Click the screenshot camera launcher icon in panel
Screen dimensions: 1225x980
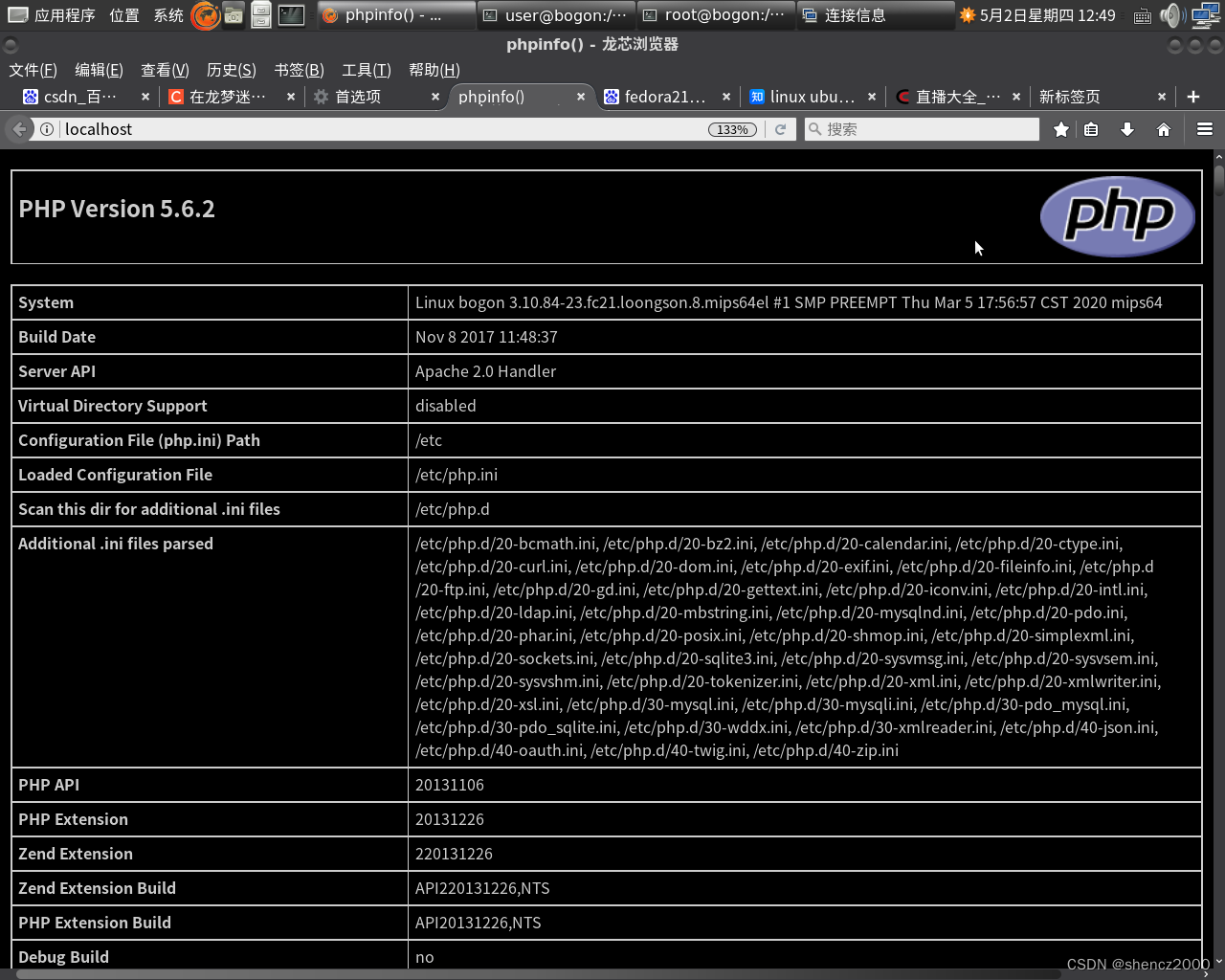tap(234, 15)
